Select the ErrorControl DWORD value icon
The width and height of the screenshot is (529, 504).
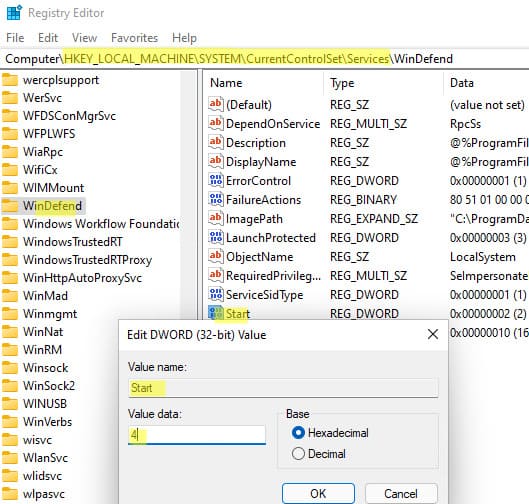click(216, 180)
